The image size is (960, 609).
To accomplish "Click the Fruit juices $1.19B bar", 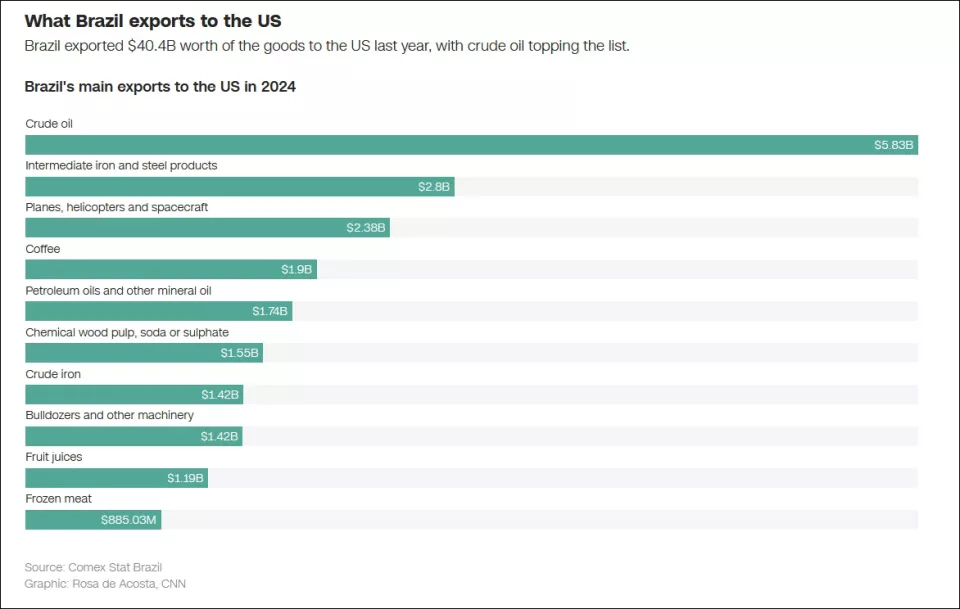I will (x=116, y=478).
